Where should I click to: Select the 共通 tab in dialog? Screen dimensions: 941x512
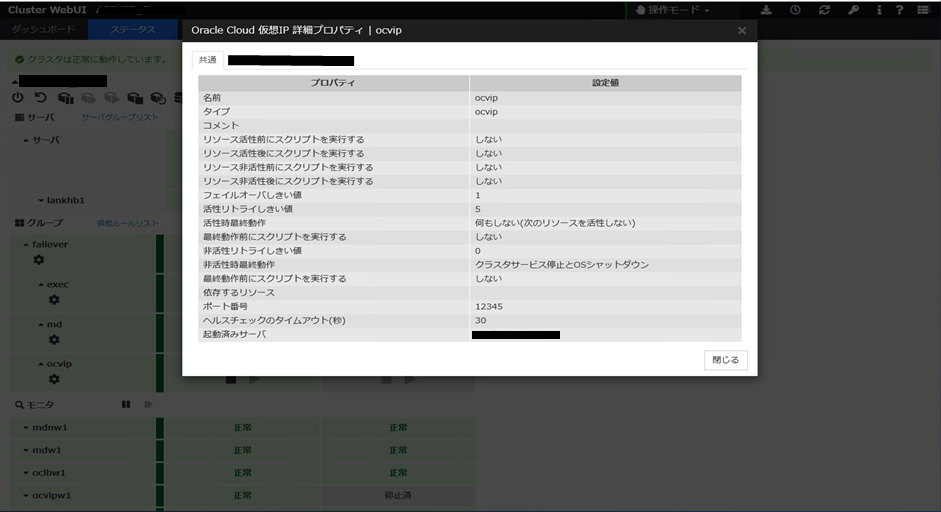pyautogui.click(x=207, y=60)
